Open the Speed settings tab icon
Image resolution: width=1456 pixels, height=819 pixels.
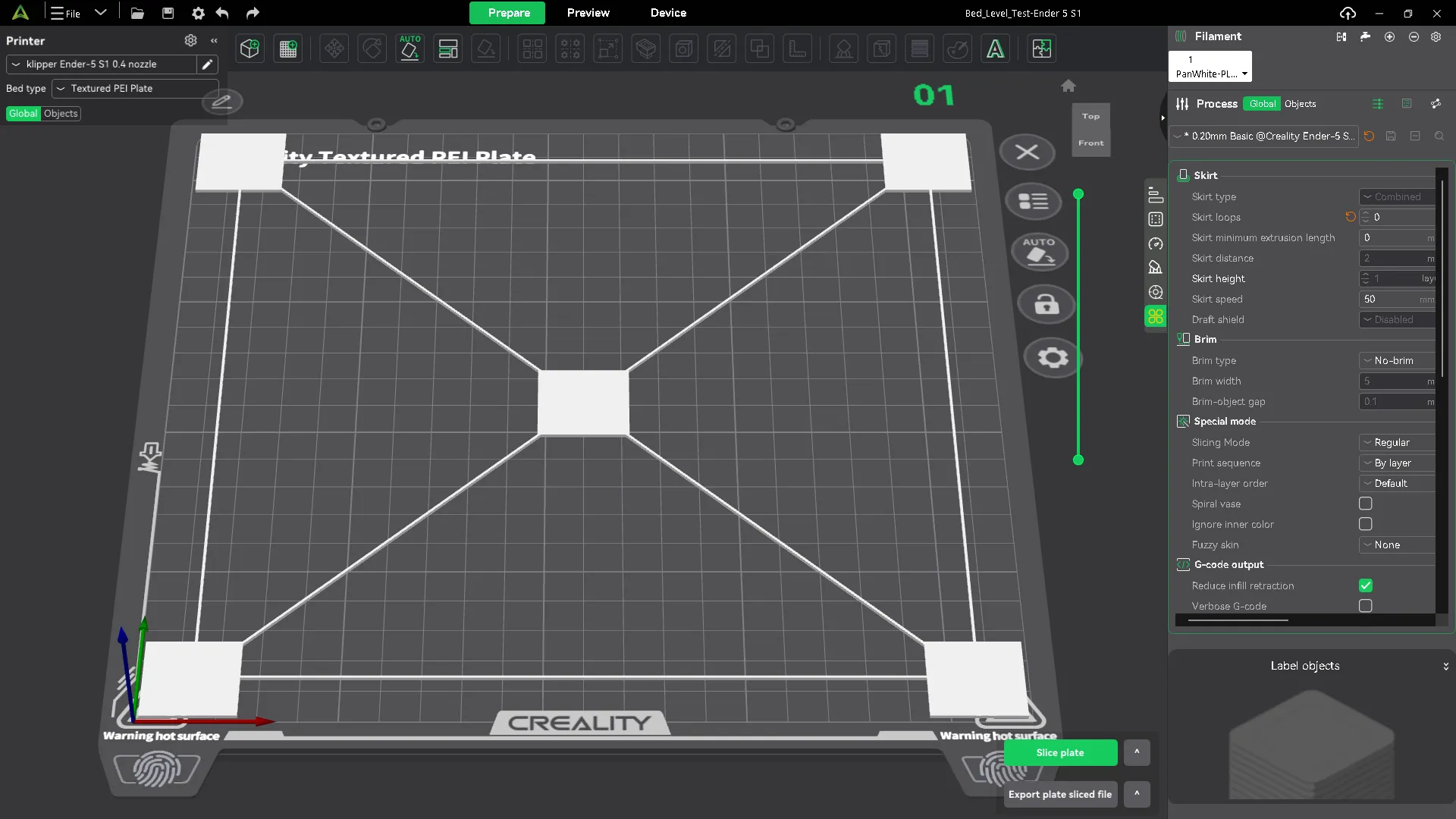(1156, 244)
